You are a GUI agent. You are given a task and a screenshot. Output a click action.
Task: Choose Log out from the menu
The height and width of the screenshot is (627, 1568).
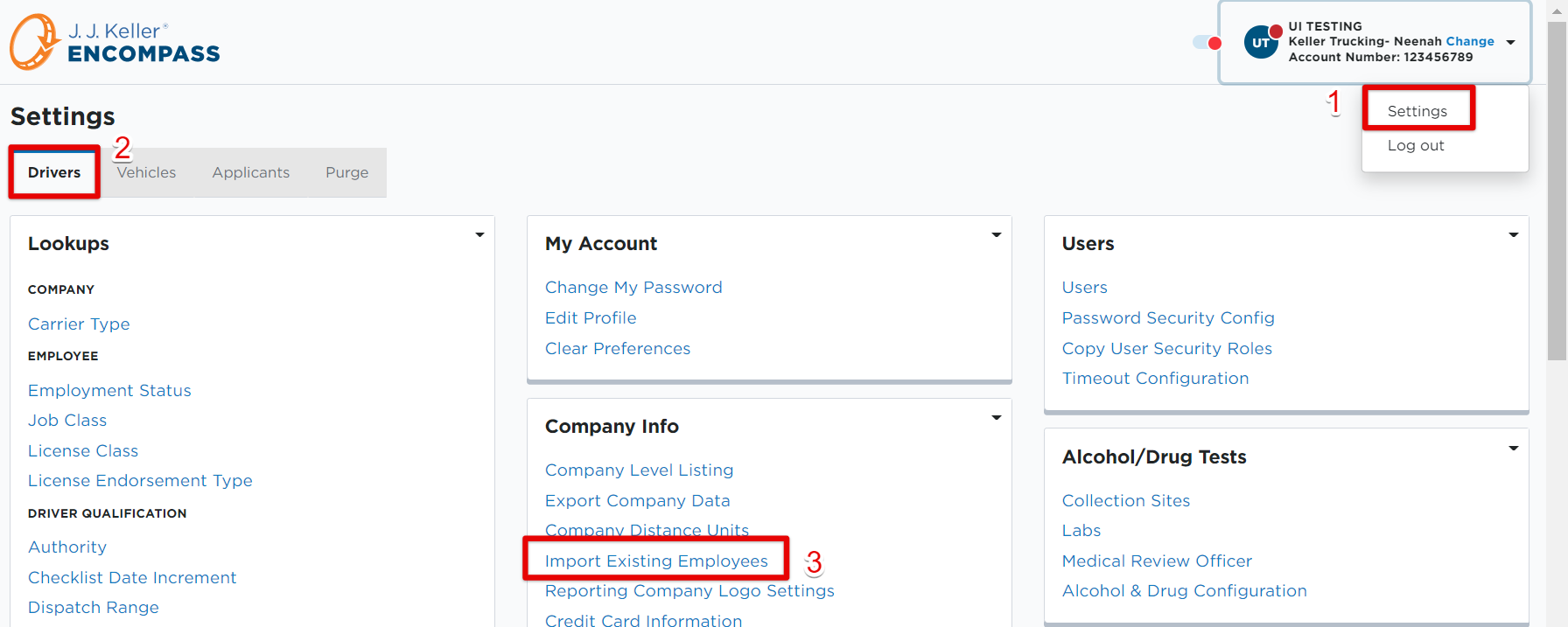(x=1416, y=145)
